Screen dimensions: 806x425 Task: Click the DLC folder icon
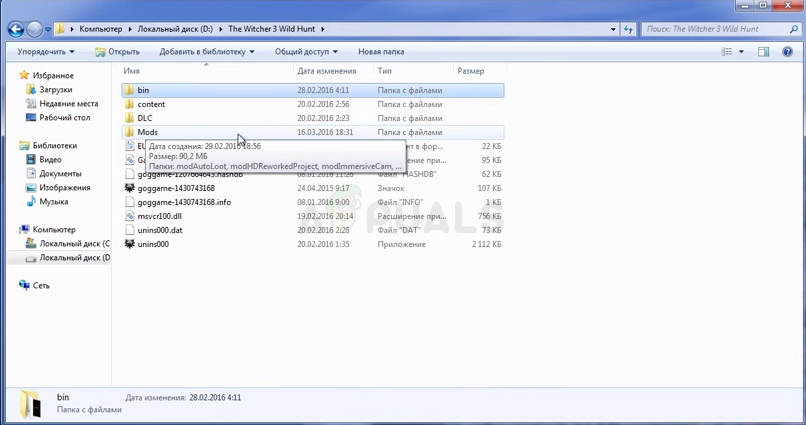tap(130, 118)
